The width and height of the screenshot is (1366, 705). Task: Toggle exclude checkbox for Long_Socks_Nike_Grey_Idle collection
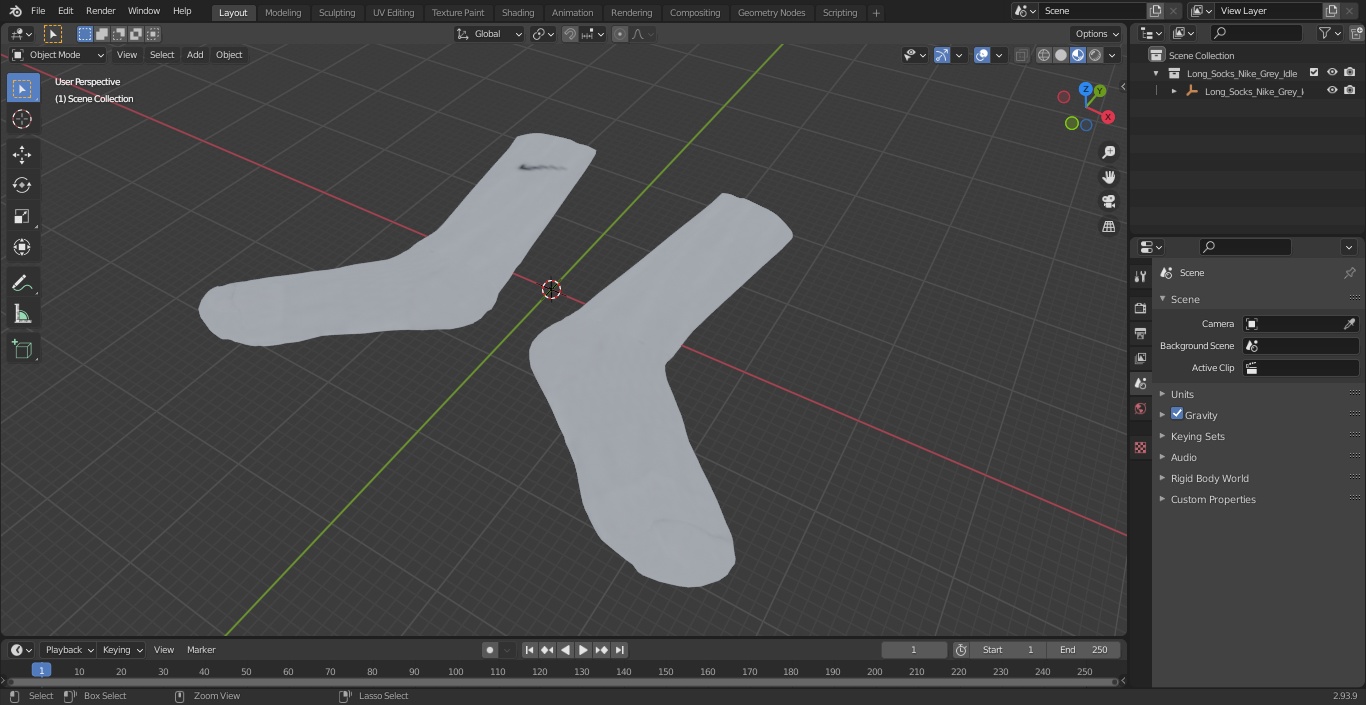pos(1314,73)
